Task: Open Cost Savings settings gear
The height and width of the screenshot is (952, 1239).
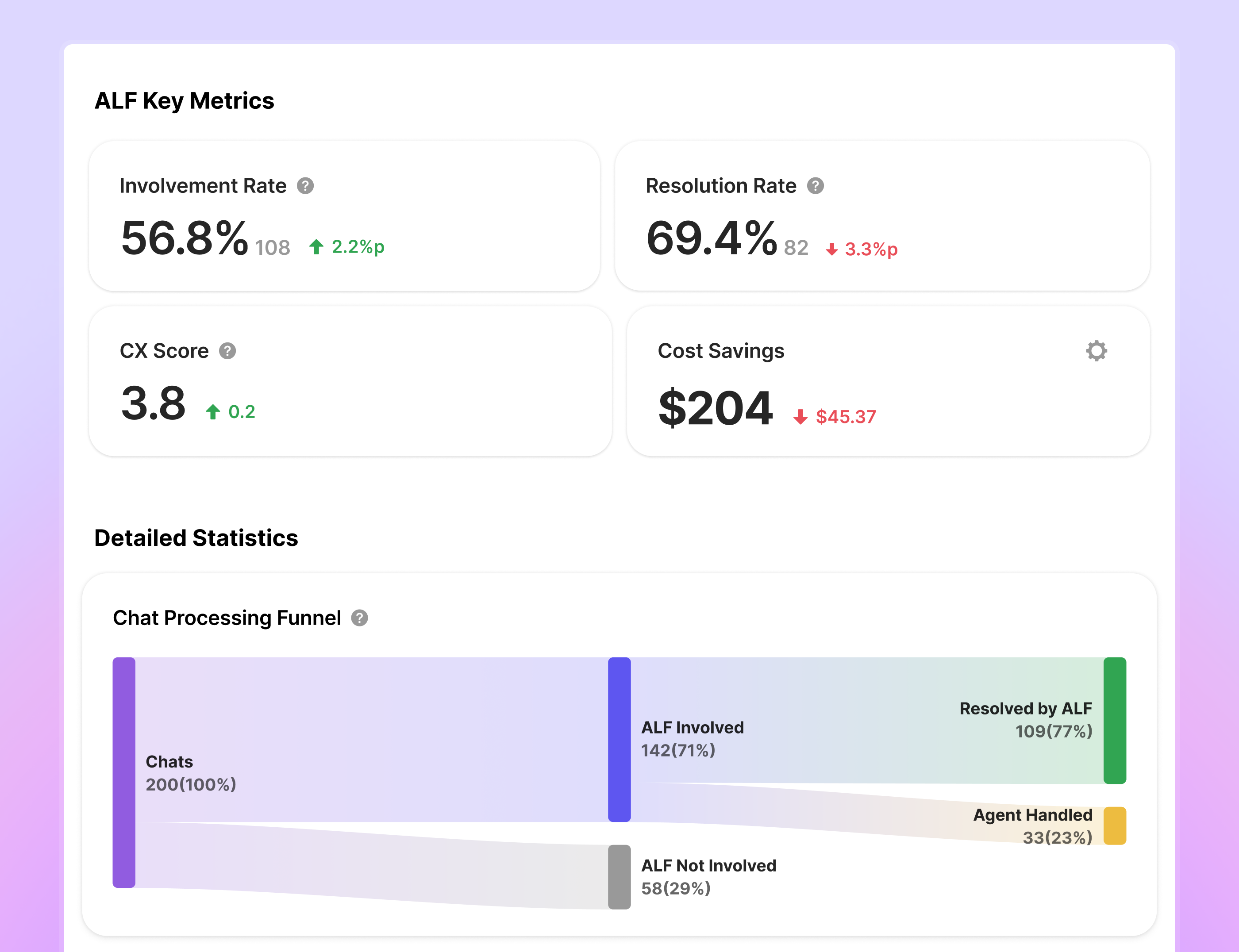Action: click(1096, 351)
